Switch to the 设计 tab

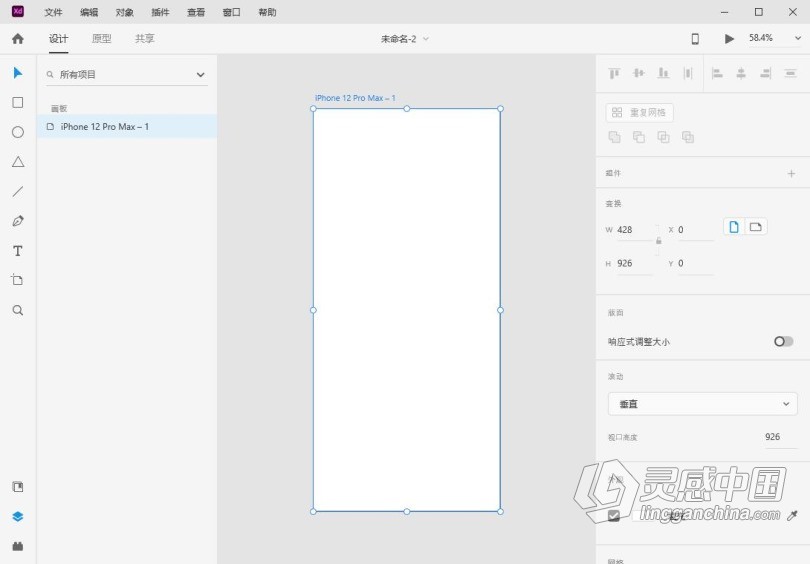tap(58, 39)
